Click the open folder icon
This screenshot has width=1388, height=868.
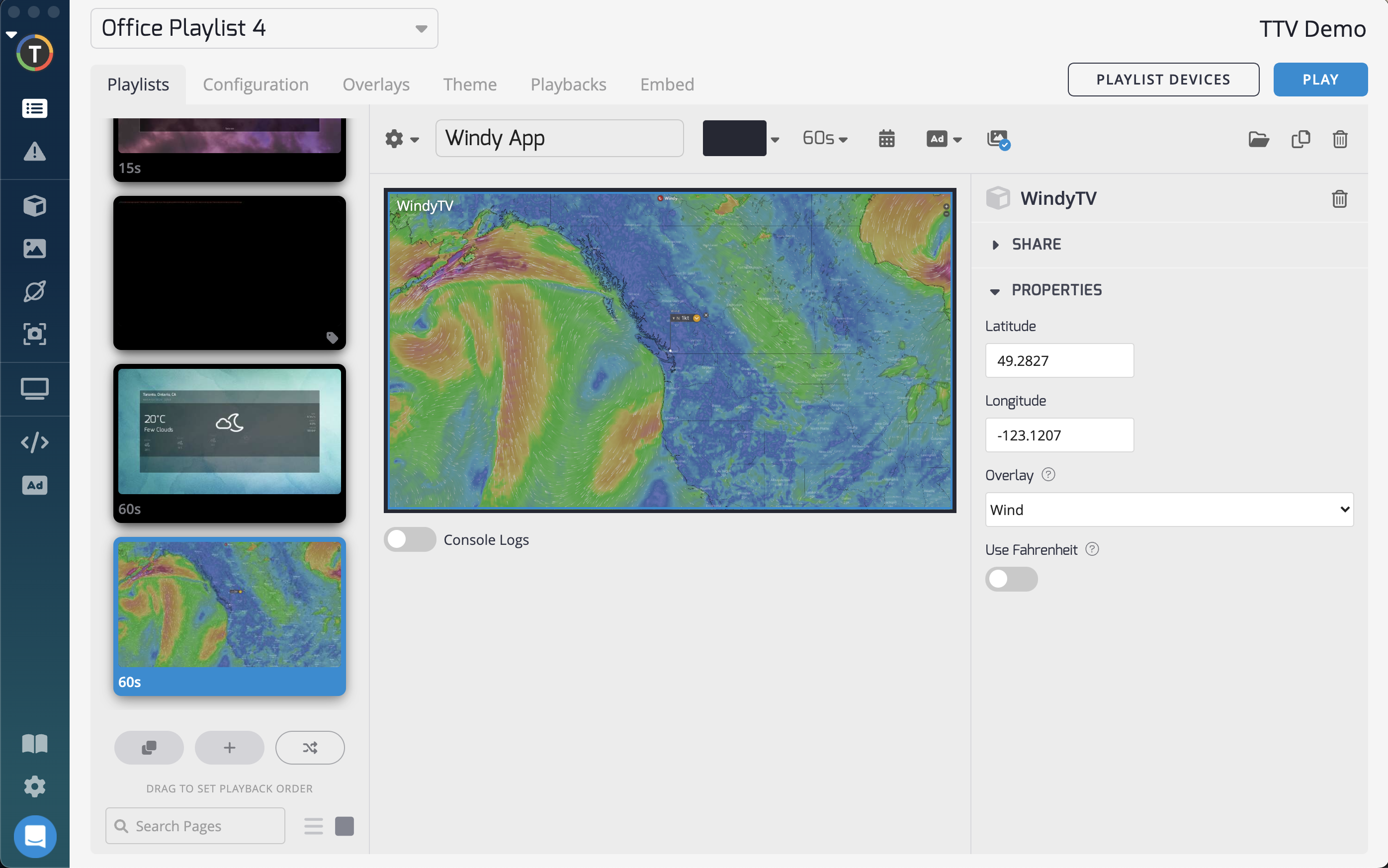[1258, 139]
